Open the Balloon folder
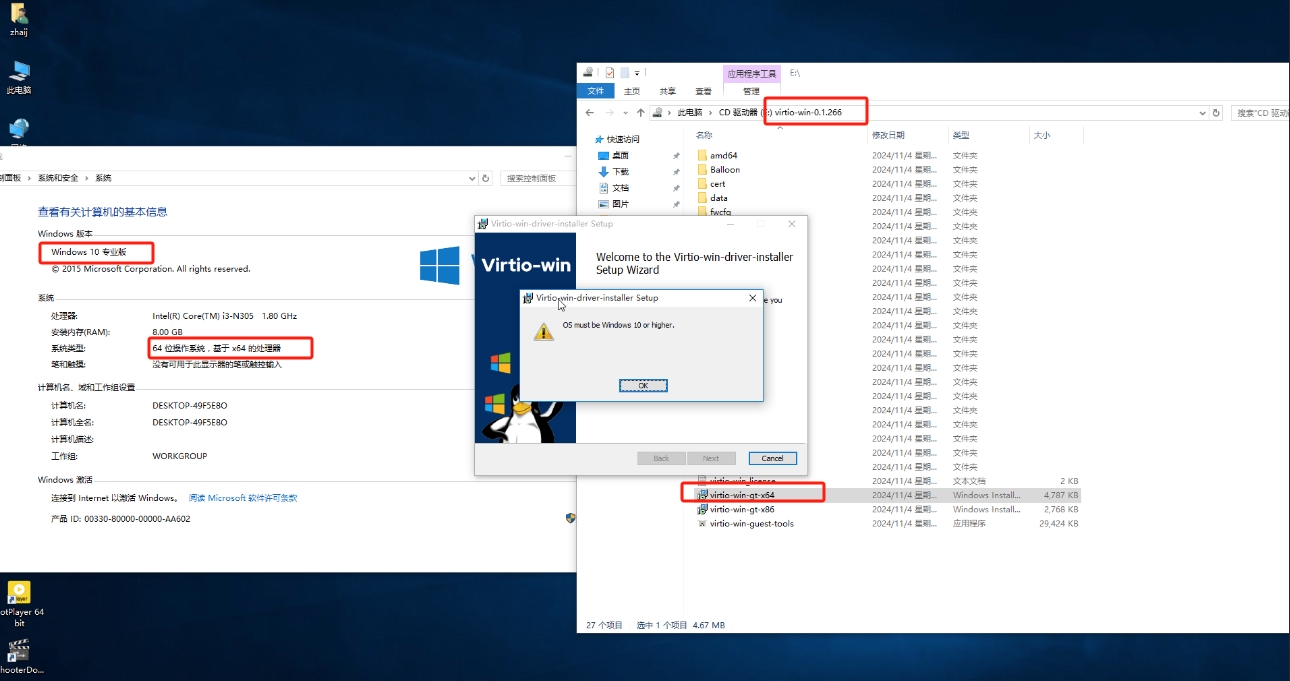 724,169
